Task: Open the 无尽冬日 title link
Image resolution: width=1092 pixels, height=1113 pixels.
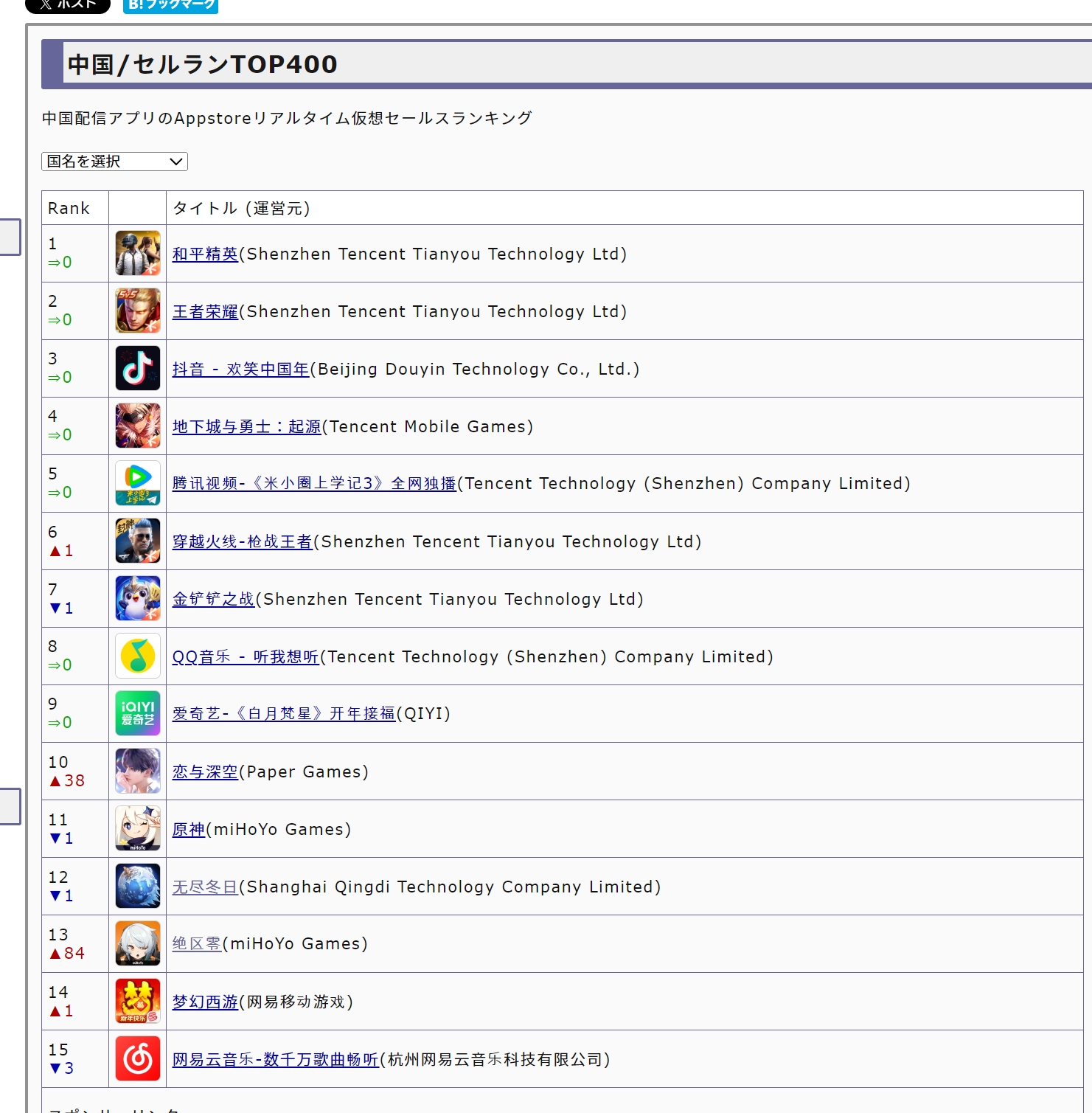Action: [205, 887]
